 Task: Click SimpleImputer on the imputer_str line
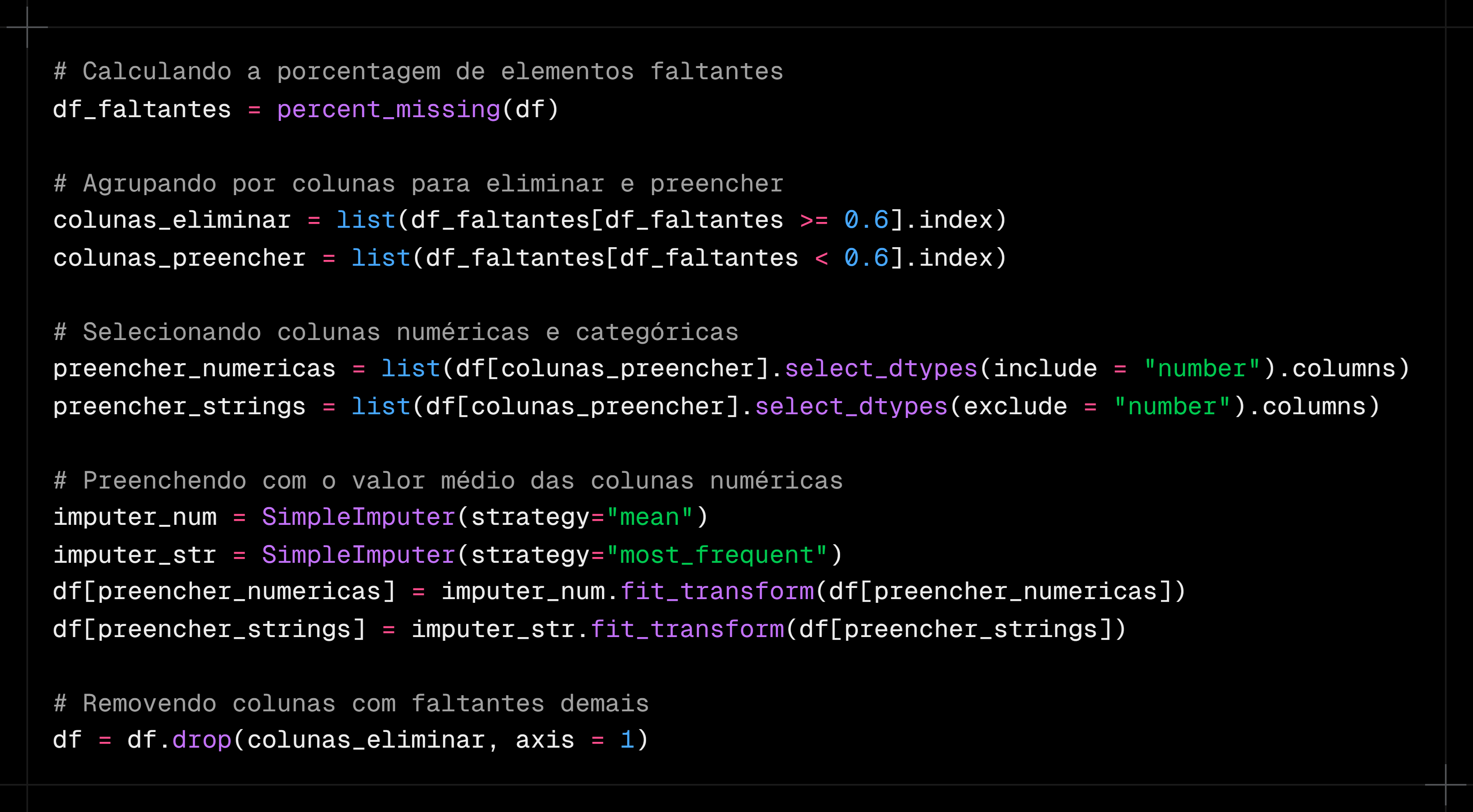358,555
